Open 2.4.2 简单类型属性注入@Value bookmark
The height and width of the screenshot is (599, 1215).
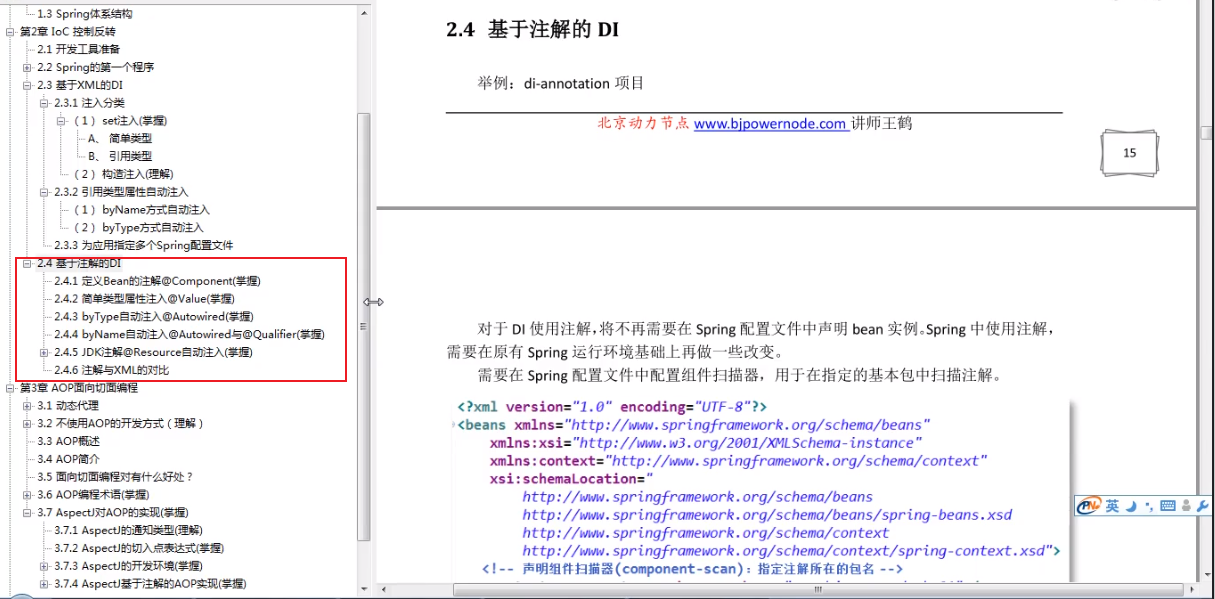144,299
